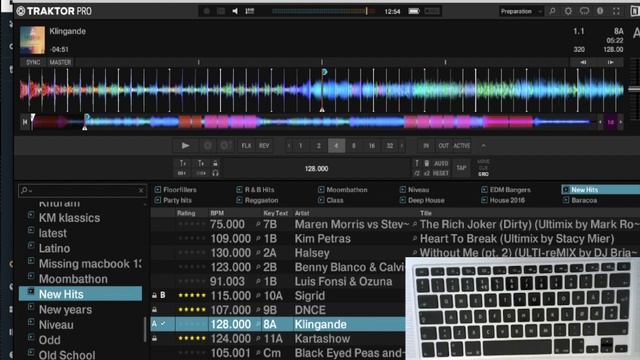Jump to track start in stripe view
Screen dimensions: 640x360
point(25,122)
